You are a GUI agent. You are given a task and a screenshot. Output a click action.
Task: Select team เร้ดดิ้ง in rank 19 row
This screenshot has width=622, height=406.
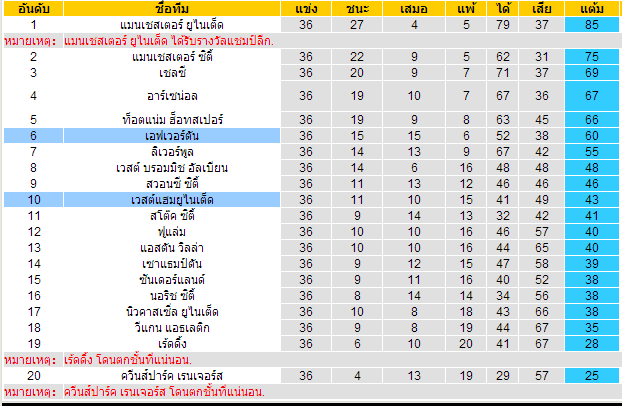(x=172, y=344)
